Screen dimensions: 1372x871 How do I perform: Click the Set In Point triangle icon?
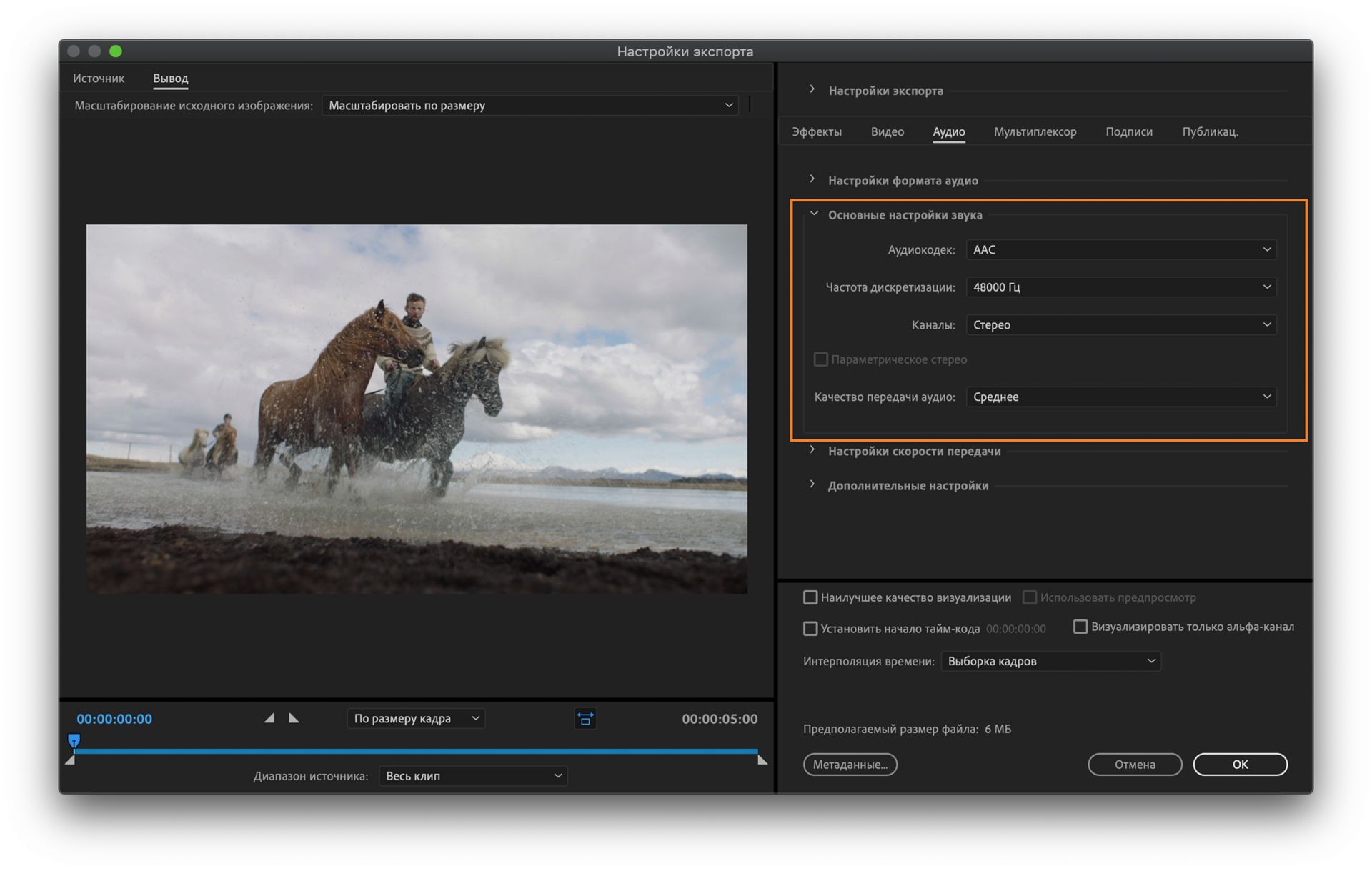pyautogui.click(x=269, y=718)
